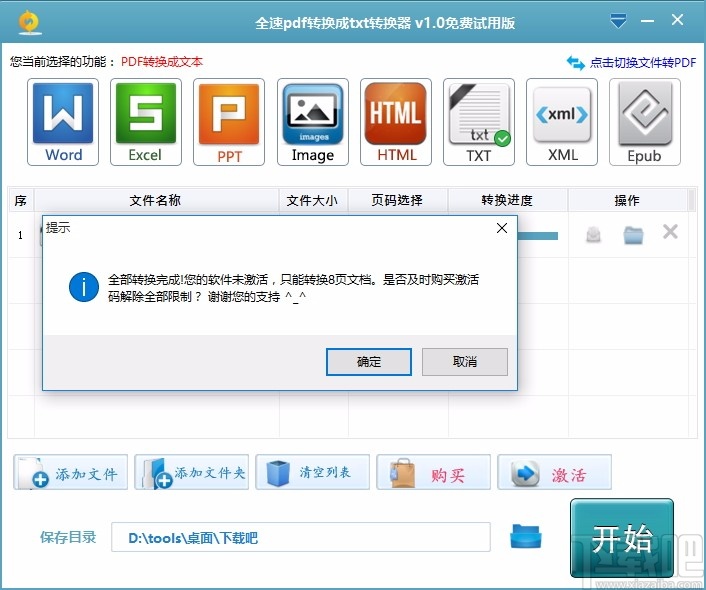Select the HTML conversion format

pyautogui.click(x=396, y=122)
